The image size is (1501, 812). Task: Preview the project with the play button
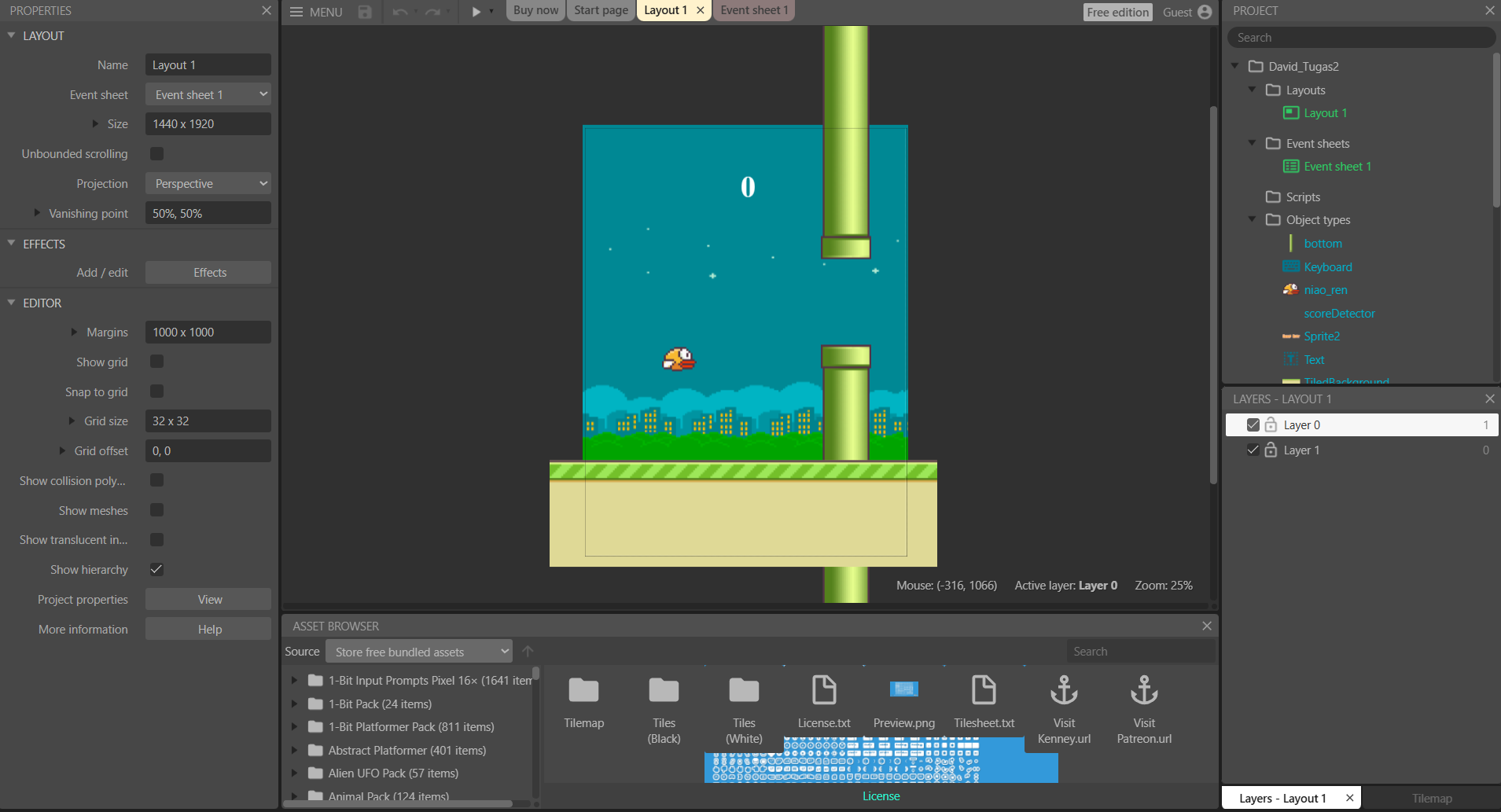click(476, 12)
